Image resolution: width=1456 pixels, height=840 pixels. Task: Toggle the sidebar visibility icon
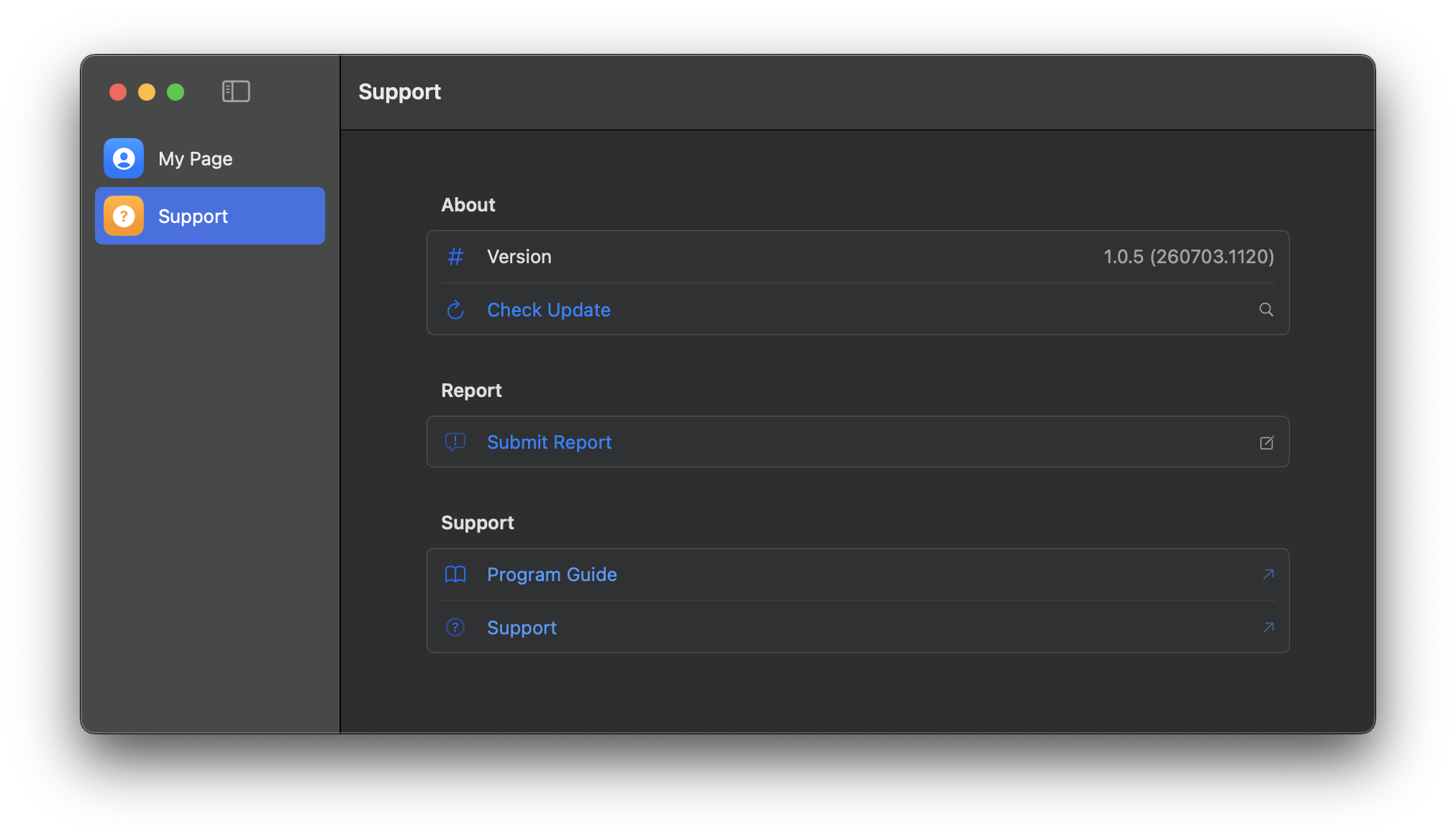click(x=236, y=91)
